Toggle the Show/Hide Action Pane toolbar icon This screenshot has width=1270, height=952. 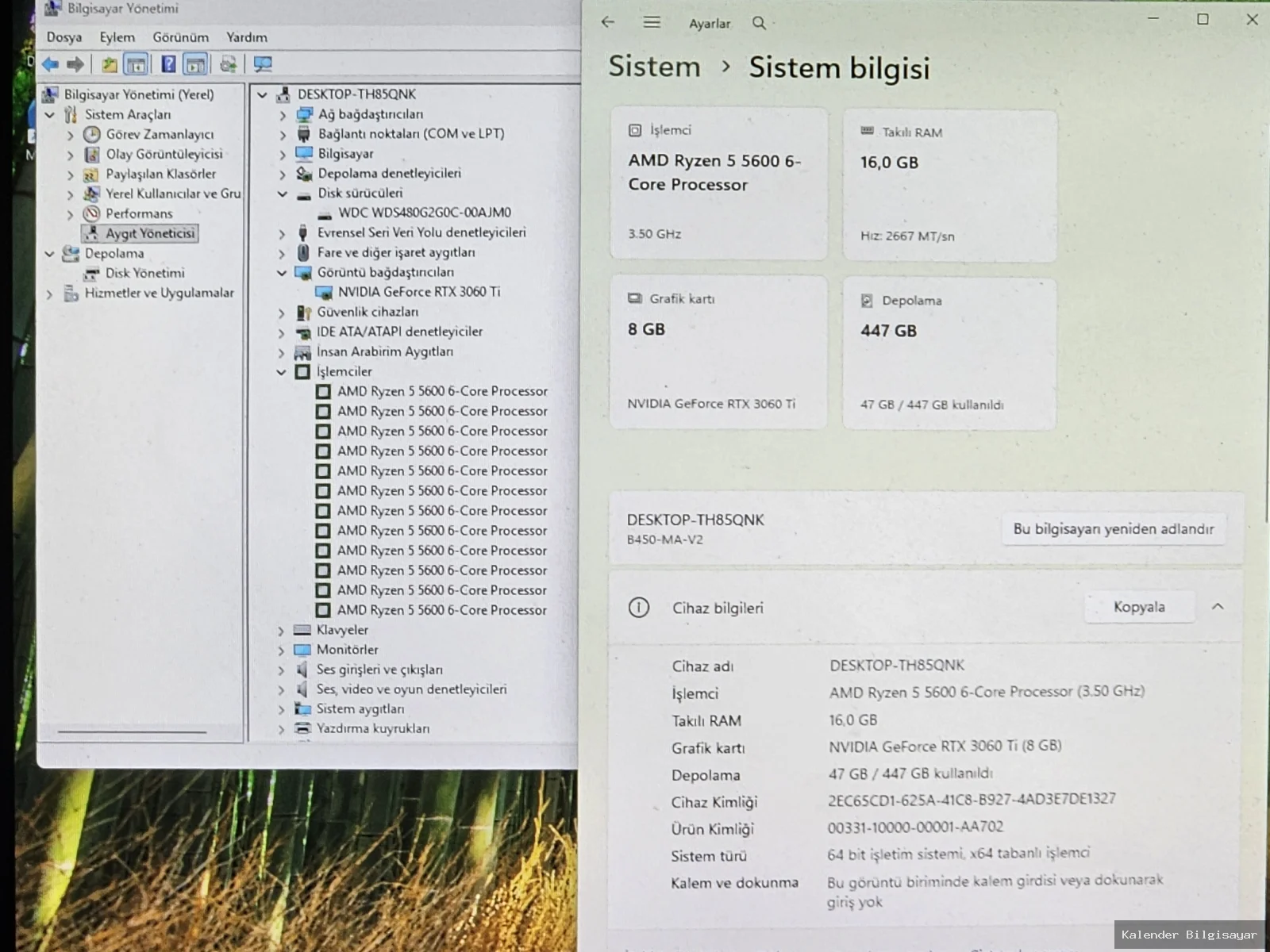195,64
